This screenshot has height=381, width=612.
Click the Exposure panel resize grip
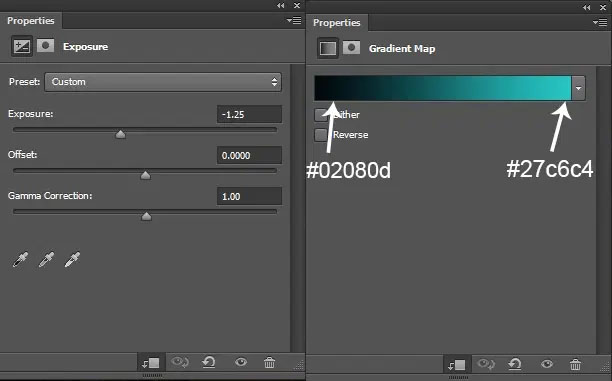[x=299, y=365]
